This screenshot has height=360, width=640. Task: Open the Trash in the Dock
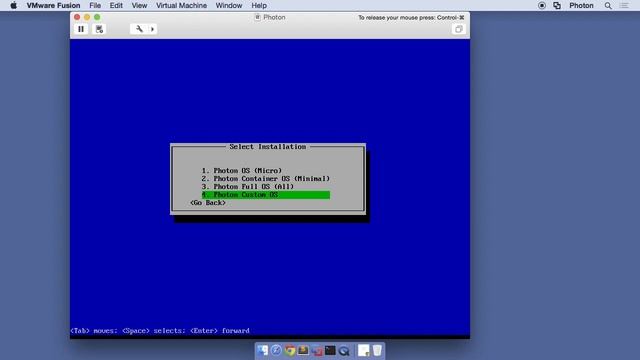[x=377, y=350]
